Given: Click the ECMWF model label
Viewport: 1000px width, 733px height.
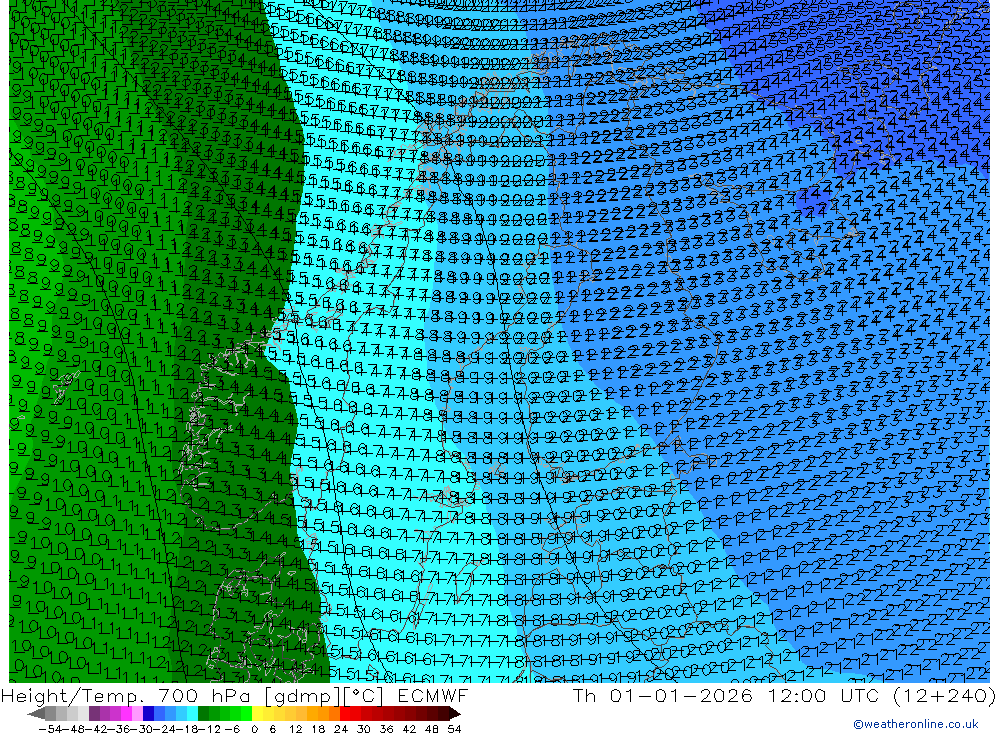Looking at the screenshot, I should pyautogui.click(x=432, y=695).
